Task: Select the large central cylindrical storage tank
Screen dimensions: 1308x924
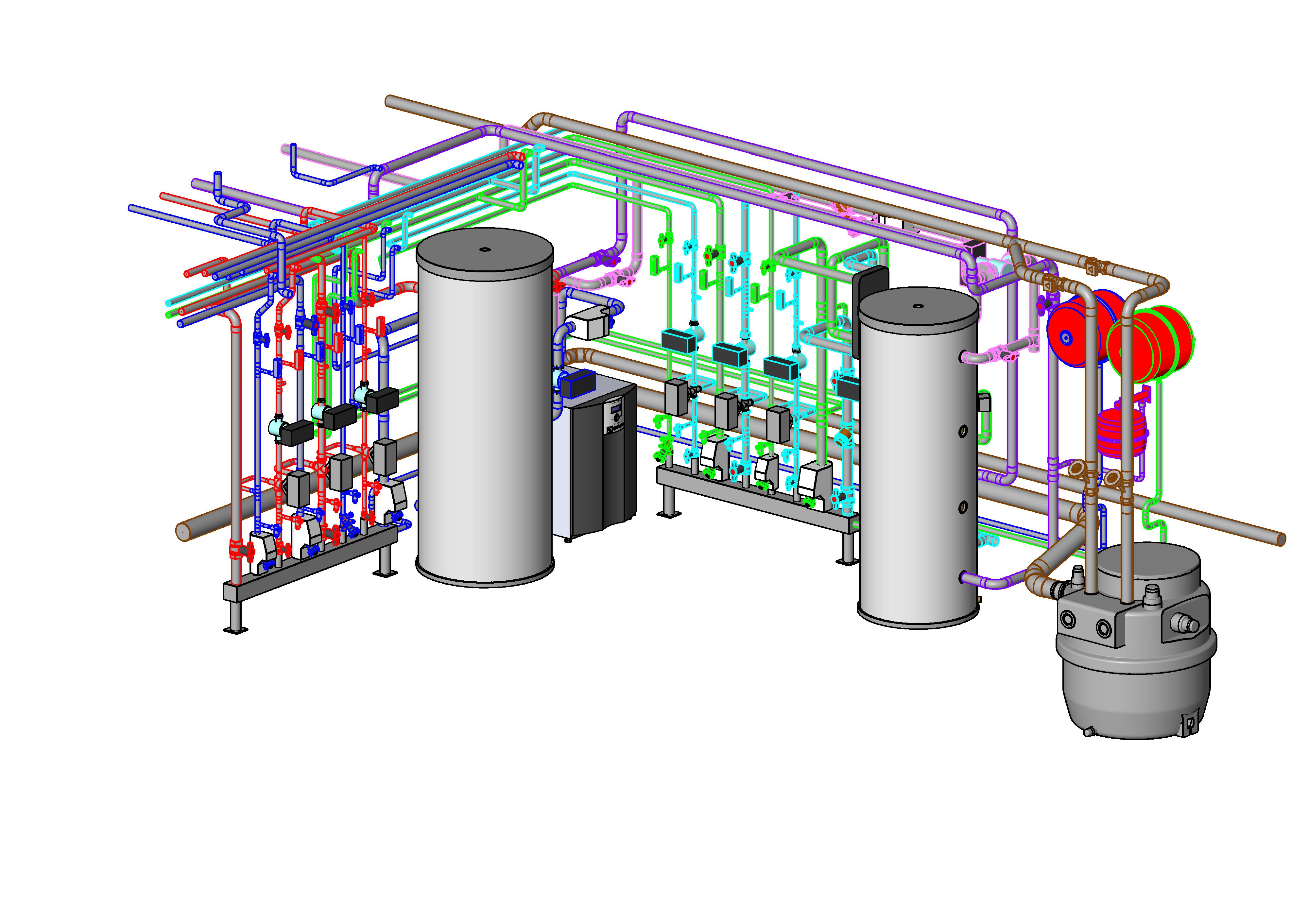Action: click(x=485, y=407)
